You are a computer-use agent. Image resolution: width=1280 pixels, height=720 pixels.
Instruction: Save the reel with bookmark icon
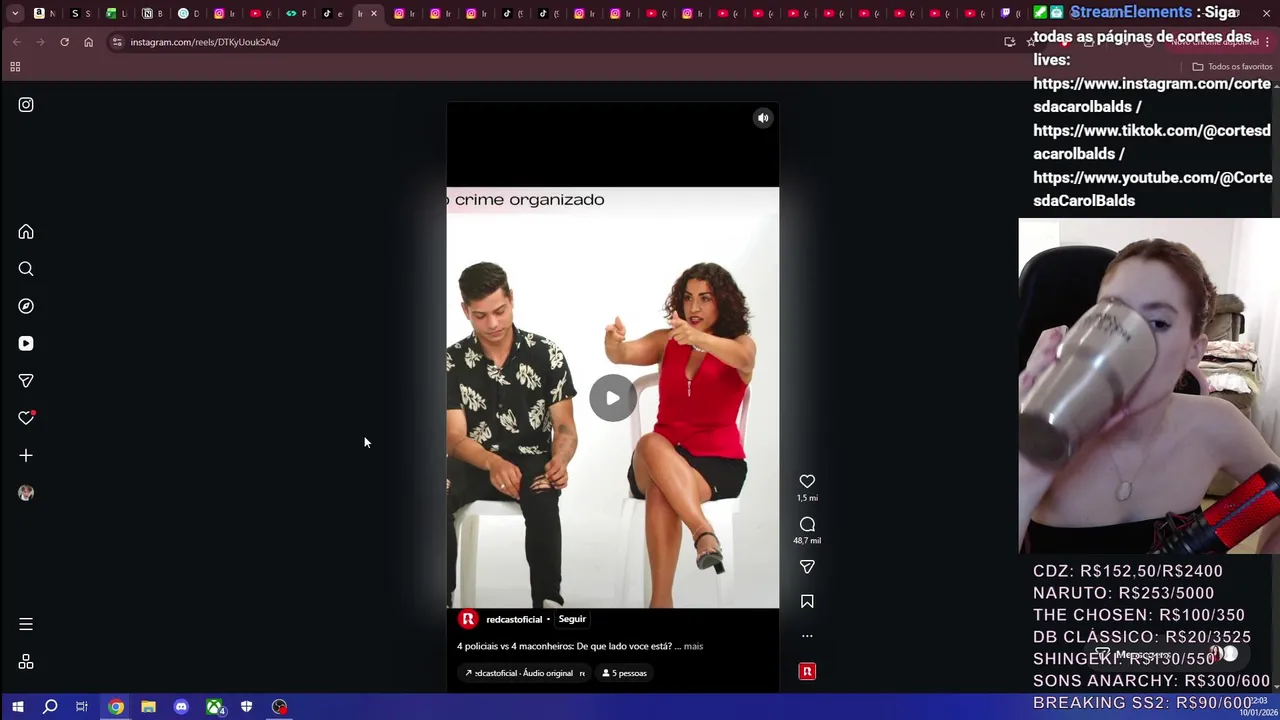(x=807, y=601)
